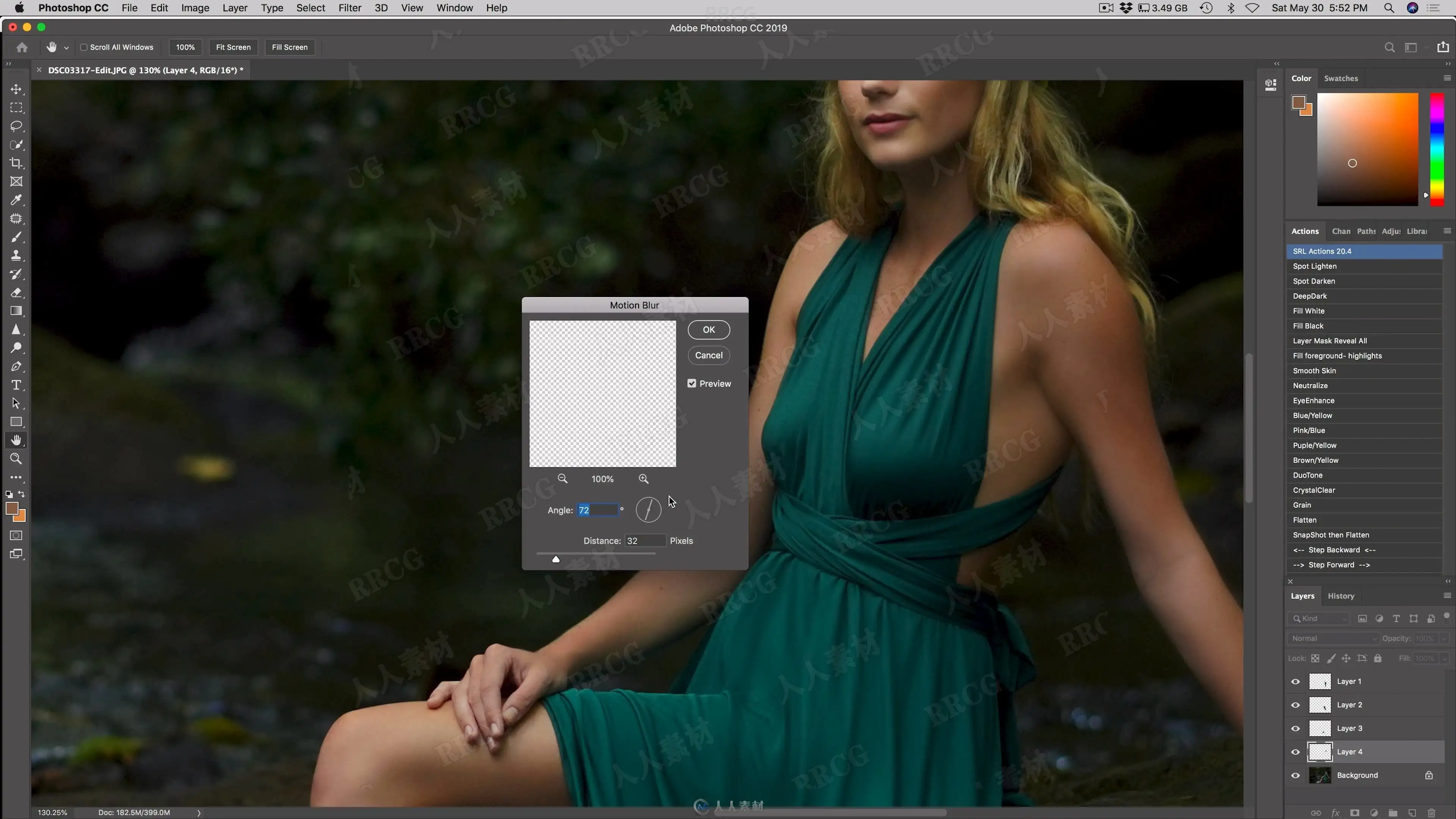The image size is (1456, 819).
Task: Click OK in Motion Blur dialog
Action: coord(709,329)
